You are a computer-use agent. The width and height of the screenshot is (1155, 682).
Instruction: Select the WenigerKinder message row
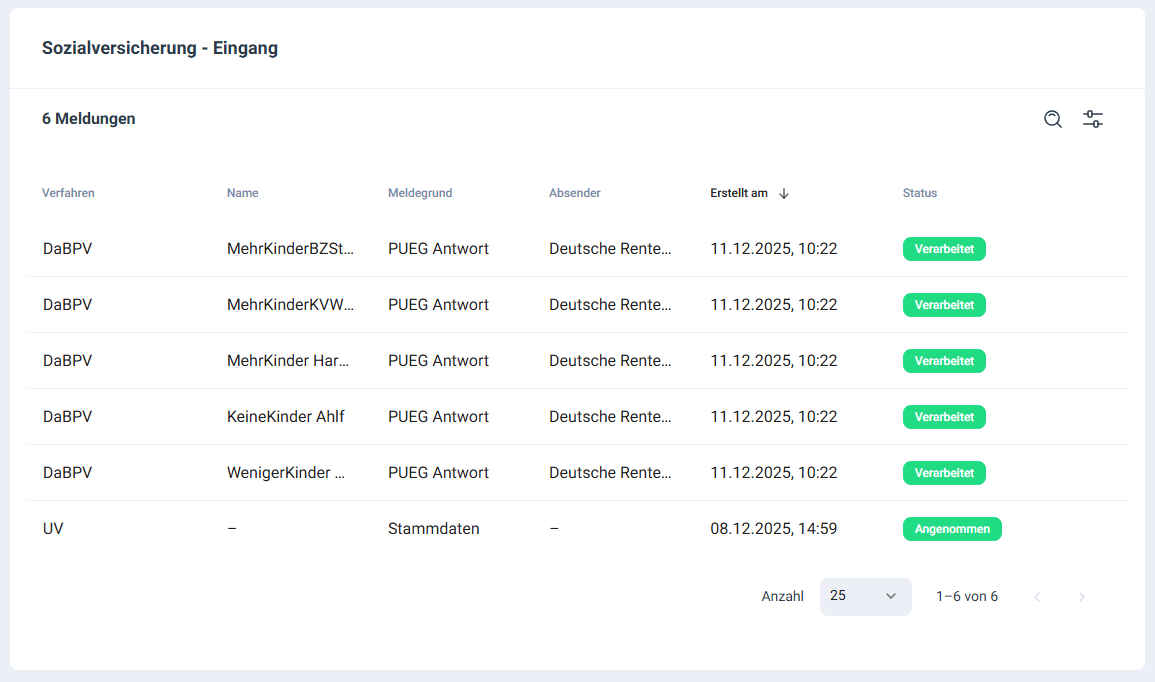[x=286, y=473]
